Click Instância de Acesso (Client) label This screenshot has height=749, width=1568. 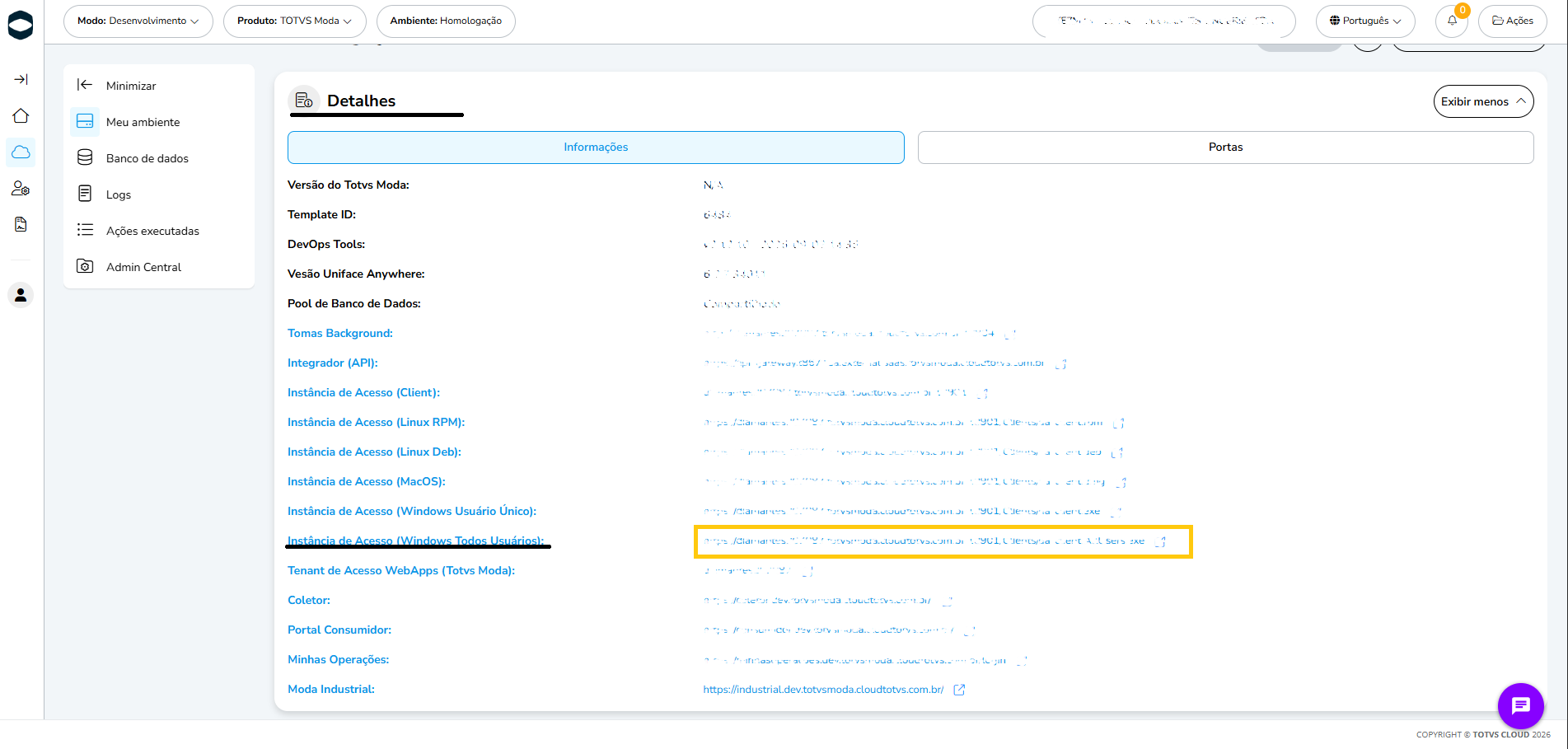click(364, 392)
